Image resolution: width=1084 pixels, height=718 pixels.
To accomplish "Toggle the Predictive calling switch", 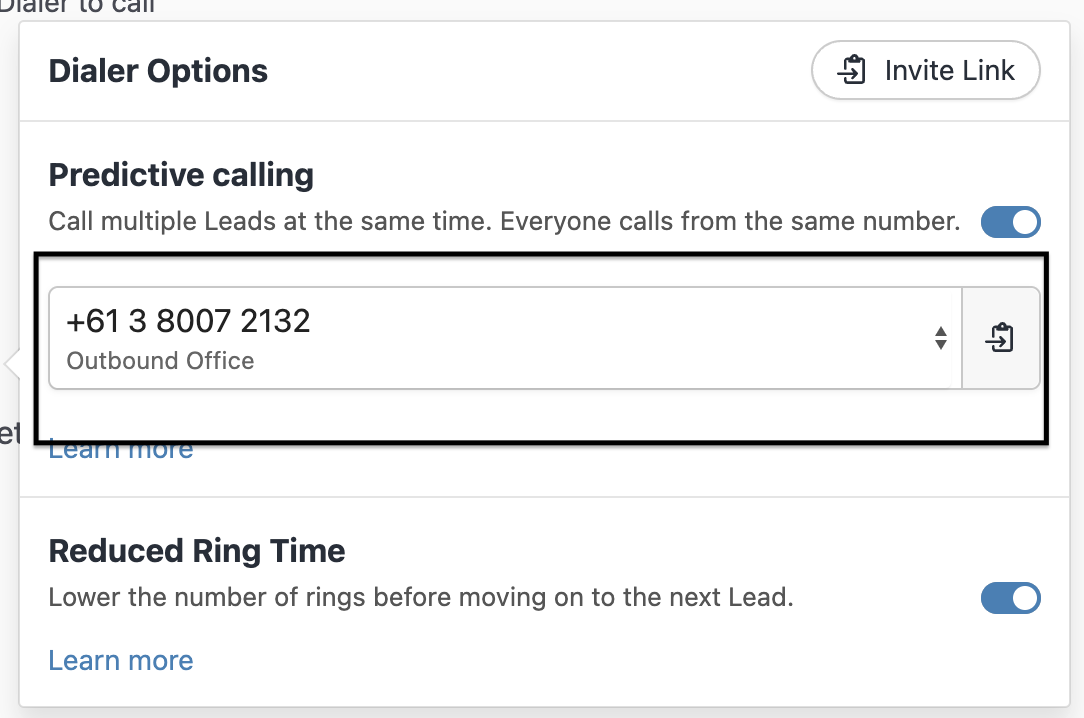I will (x=1011, y=222).
